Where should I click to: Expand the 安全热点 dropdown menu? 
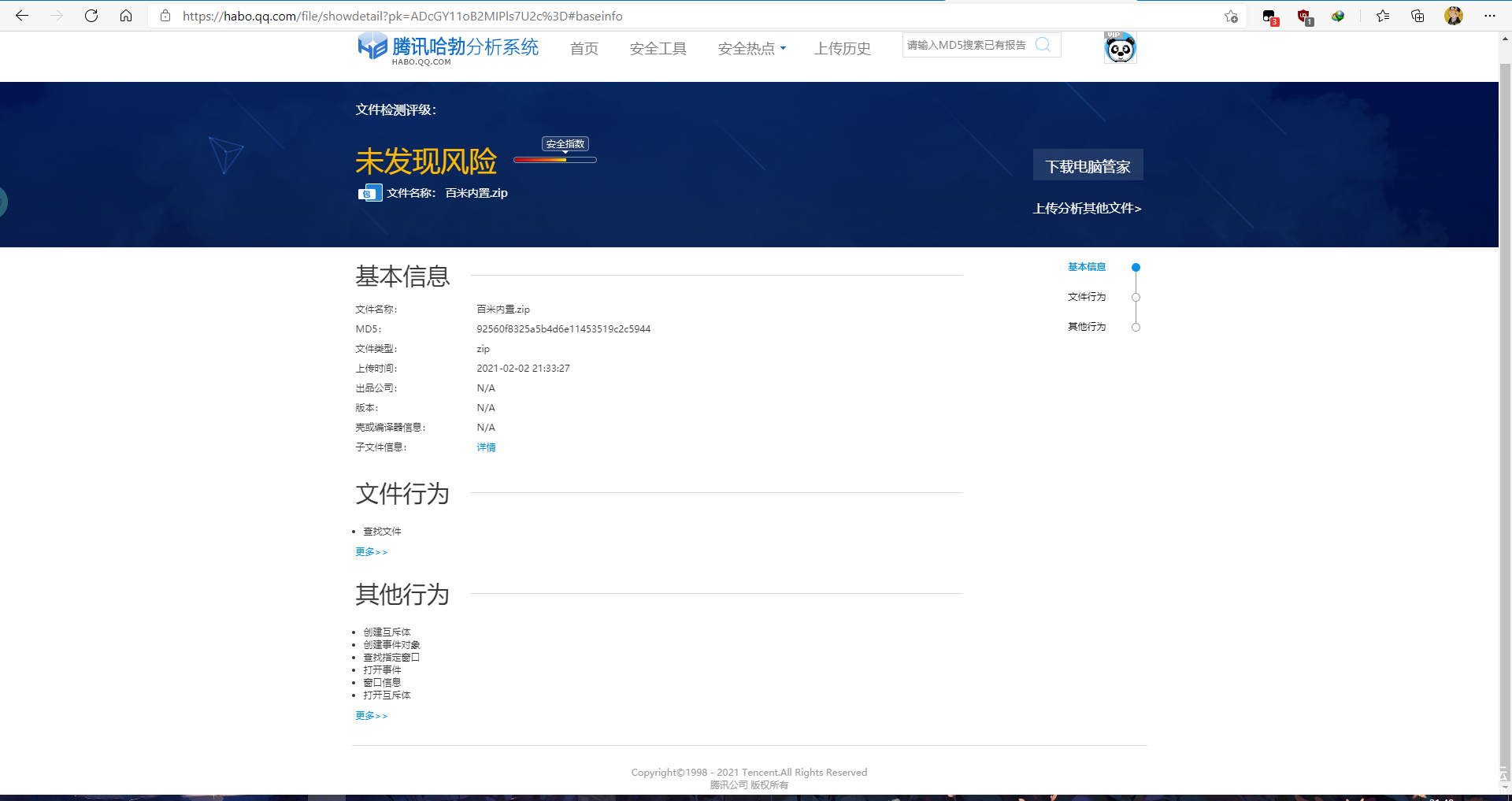pos(751,49)
